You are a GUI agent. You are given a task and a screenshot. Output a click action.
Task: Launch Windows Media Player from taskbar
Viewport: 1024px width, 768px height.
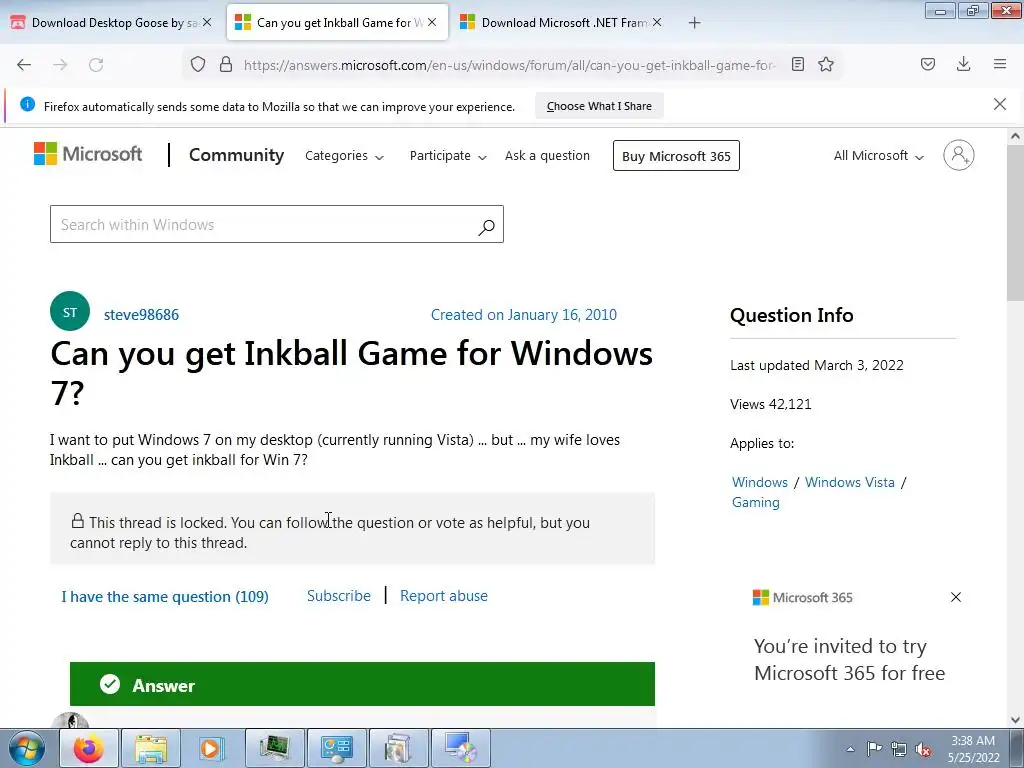[211, 748]
